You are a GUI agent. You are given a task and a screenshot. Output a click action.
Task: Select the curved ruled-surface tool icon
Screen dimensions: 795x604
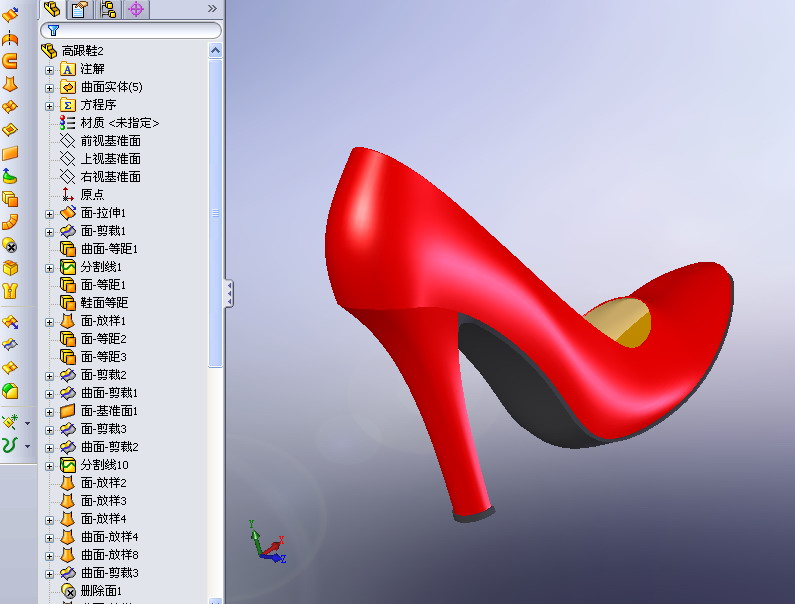10,222
